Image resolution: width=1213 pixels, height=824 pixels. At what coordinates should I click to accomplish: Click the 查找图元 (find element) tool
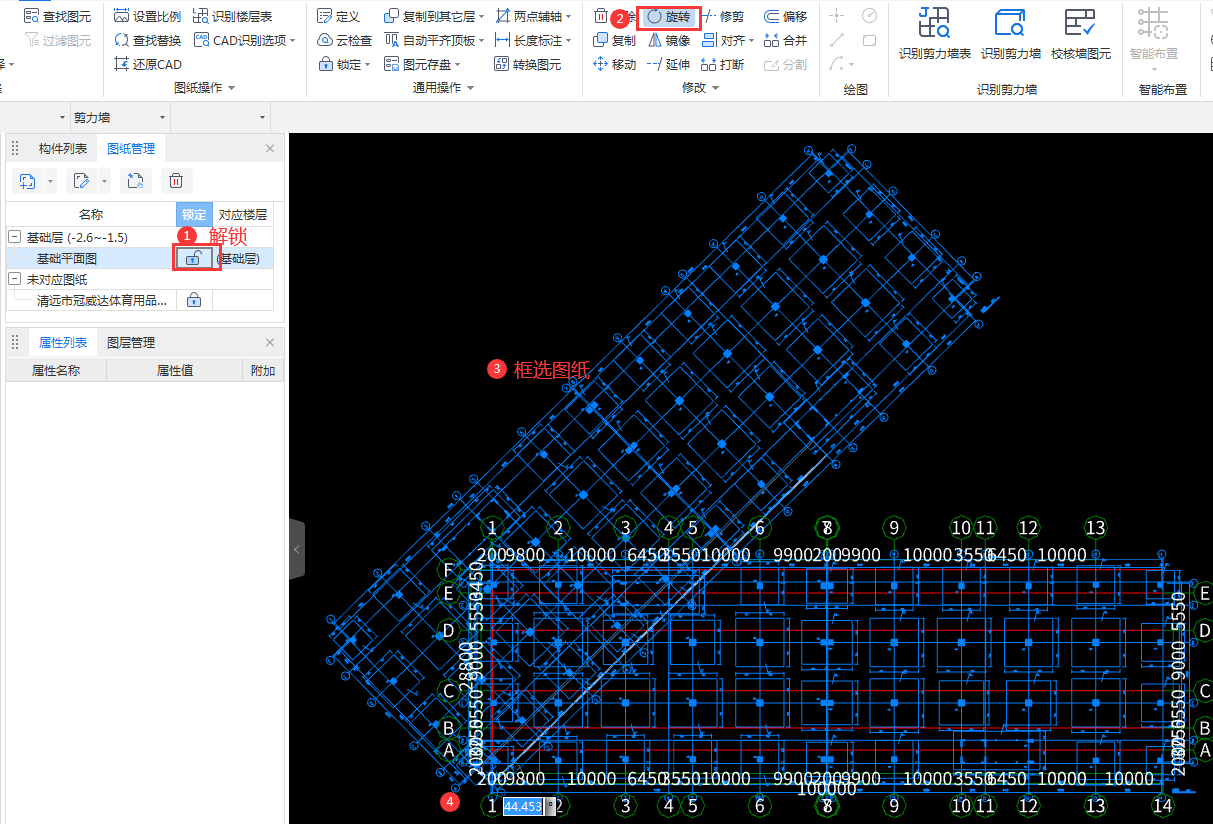(x=57, y=16)
